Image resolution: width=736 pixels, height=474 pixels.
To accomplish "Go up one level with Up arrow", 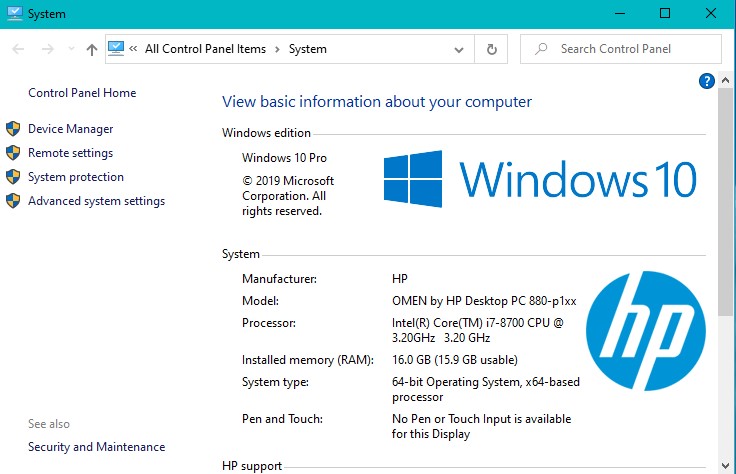I will pos(92,49).
